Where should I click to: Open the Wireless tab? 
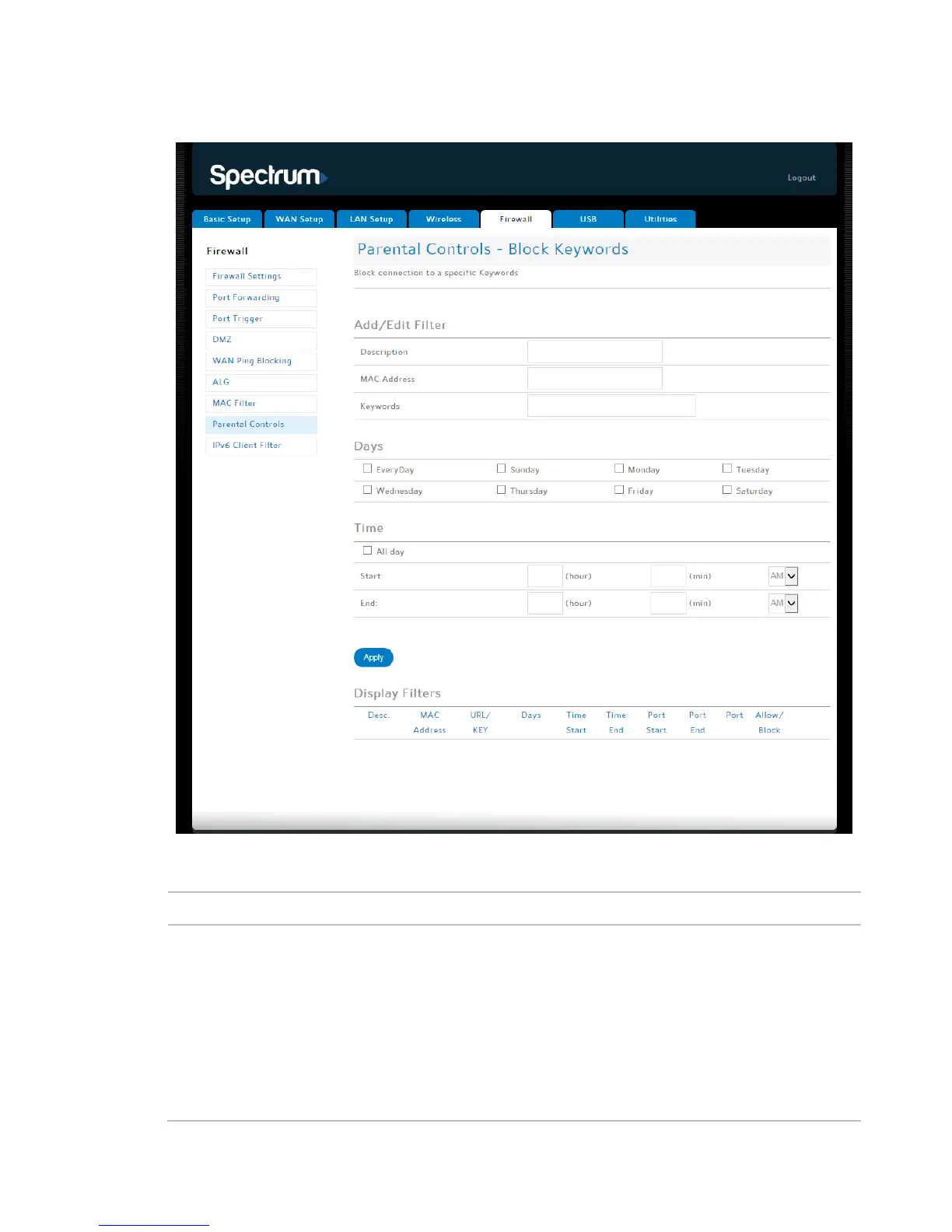443,219
